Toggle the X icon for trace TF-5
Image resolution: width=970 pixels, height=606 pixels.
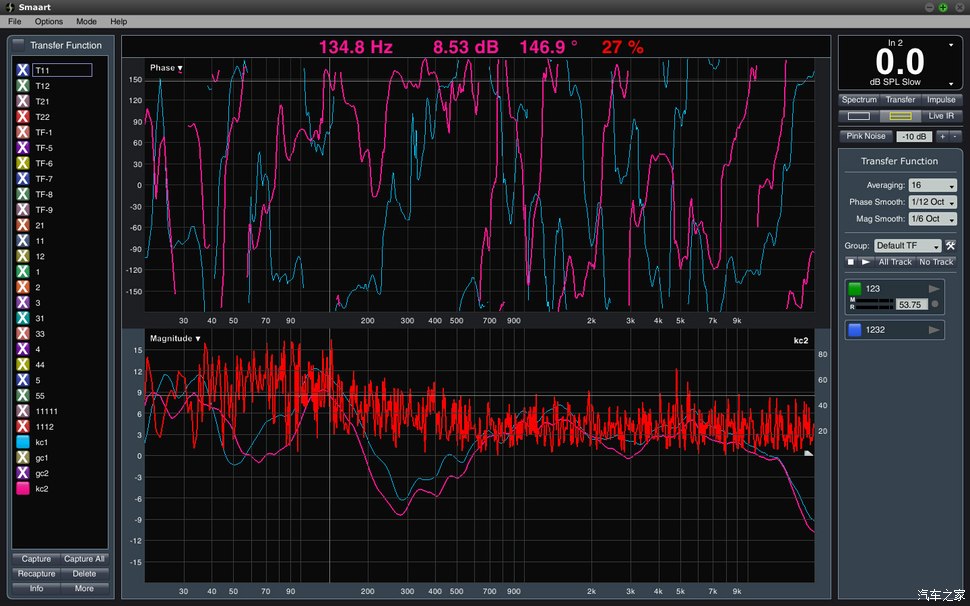point(23,147)
